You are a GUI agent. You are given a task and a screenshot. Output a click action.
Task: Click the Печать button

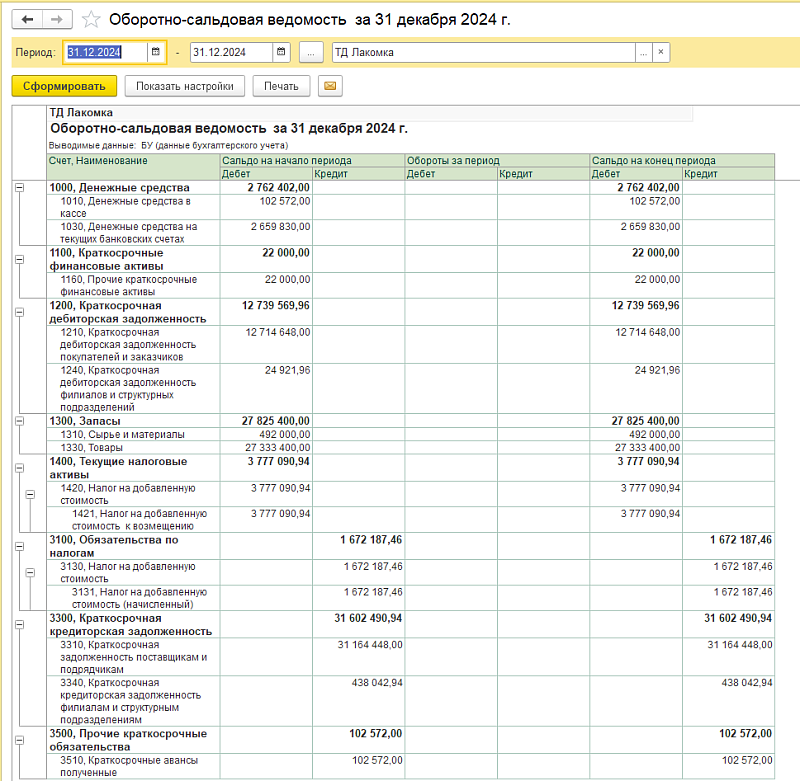pos(281,86)
